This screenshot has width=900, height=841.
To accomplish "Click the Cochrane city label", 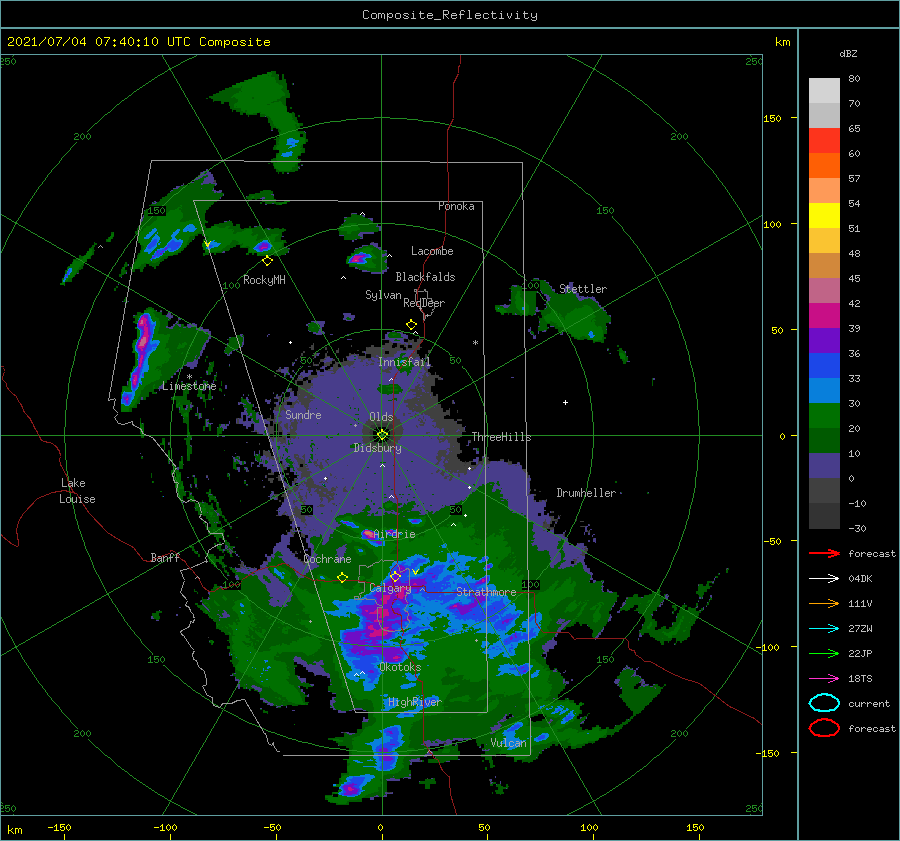I will point(327,559).
